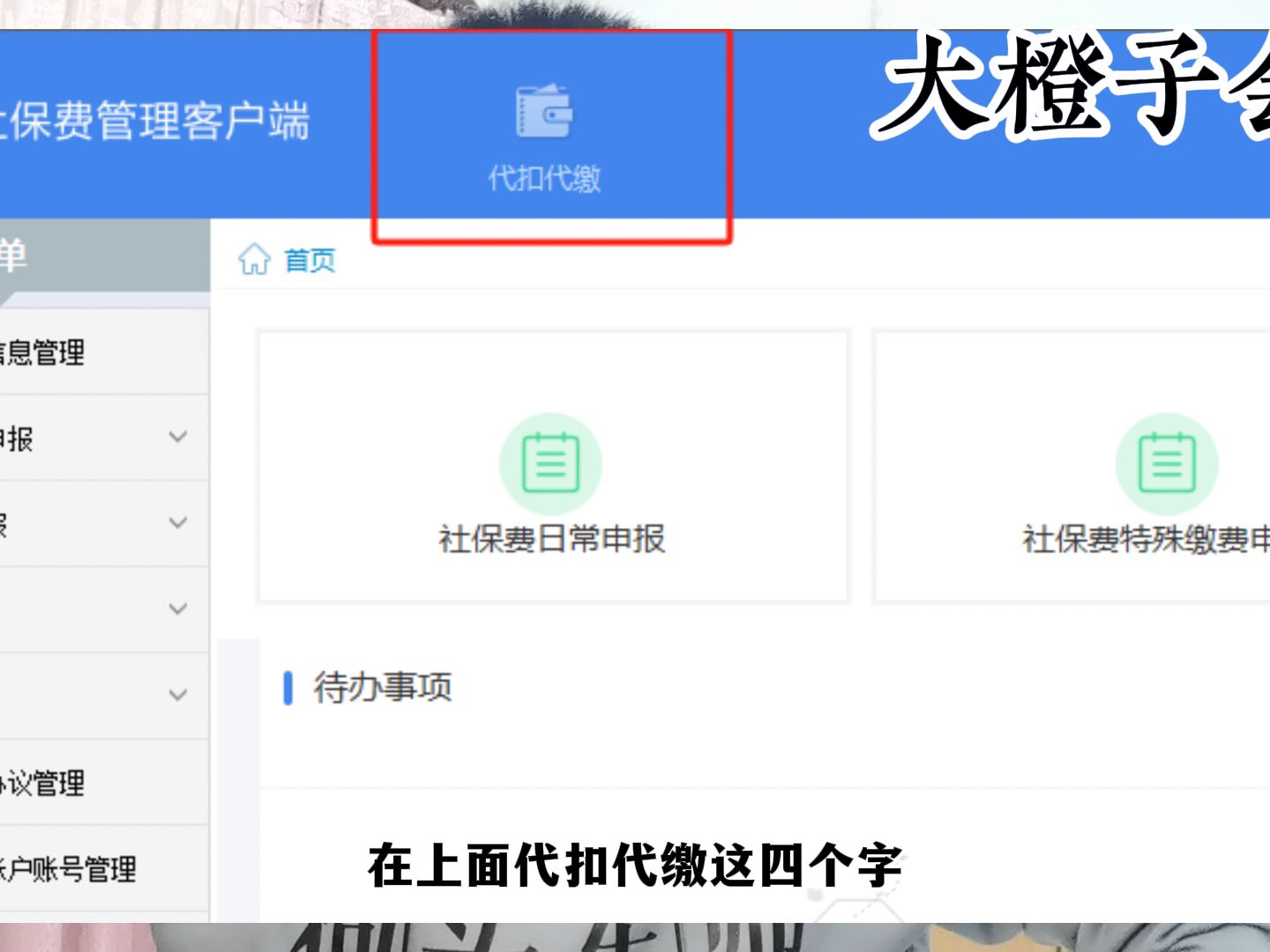Viewport: 1270px width, 952px height.
Task: Select the 社保费特殊缴费 clipboard icon
Action: coord(1168,462)
